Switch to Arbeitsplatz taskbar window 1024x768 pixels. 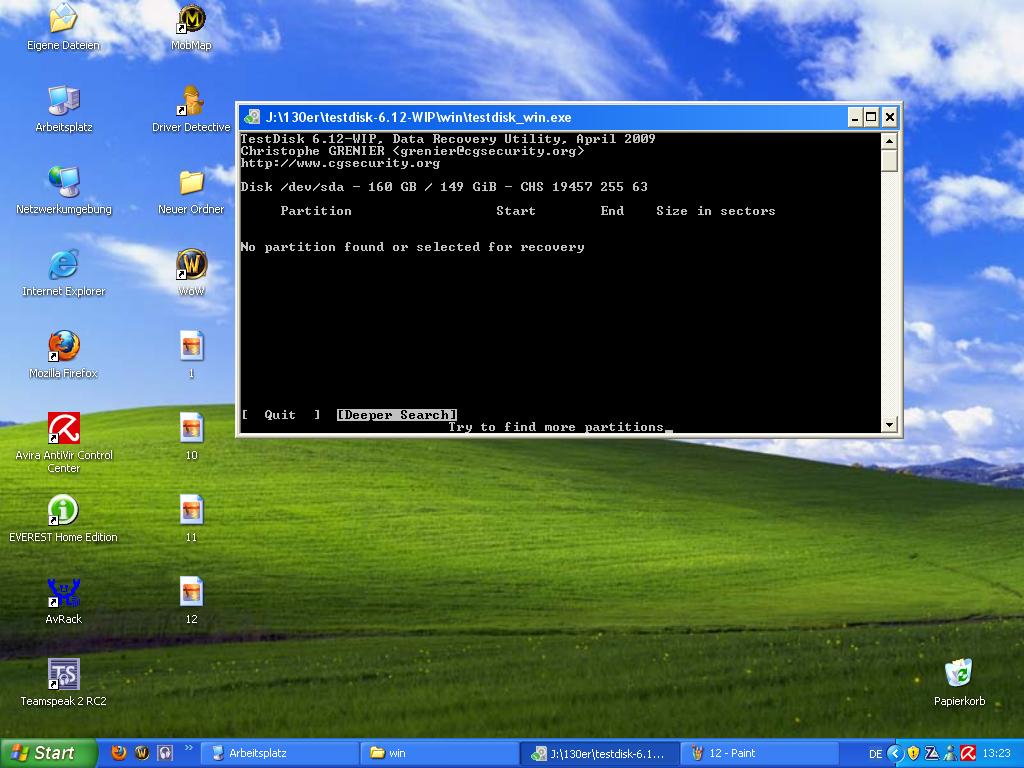point(280,754)
